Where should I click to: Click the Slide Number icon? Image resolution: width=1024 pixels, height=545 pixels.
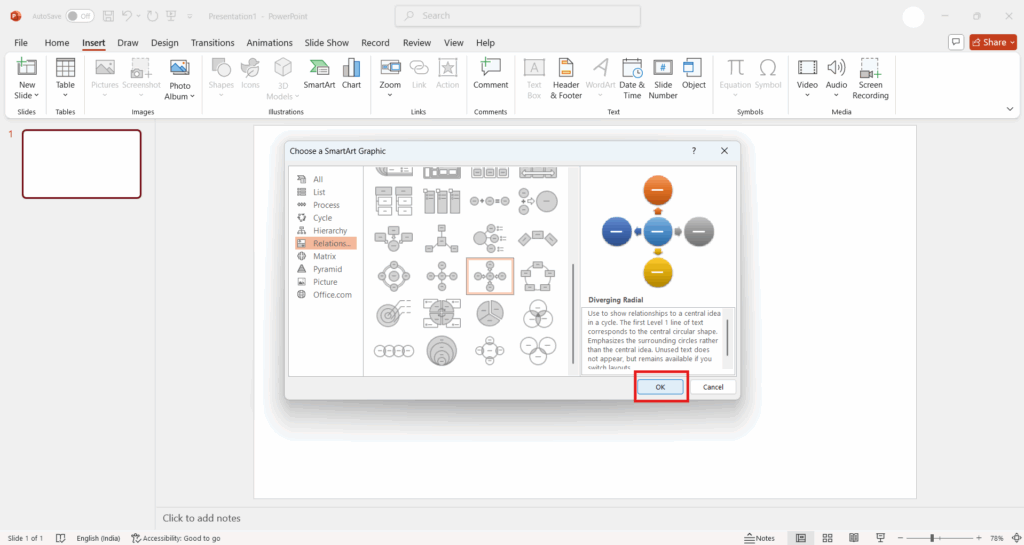pyautogui.click(x=662, y=77)
